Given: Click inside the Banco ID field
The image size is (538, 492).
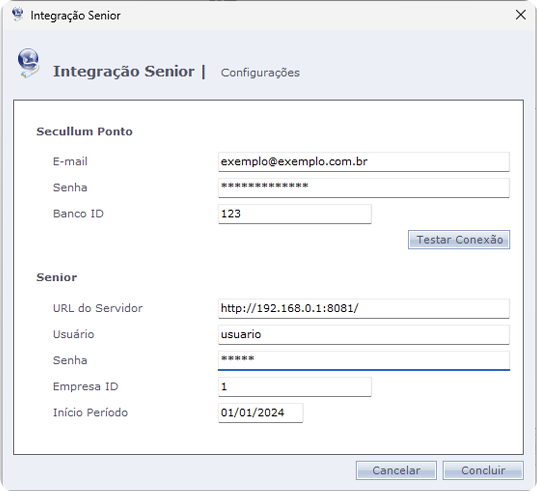Looking at the screenshot, I should [x=295, y=214].
